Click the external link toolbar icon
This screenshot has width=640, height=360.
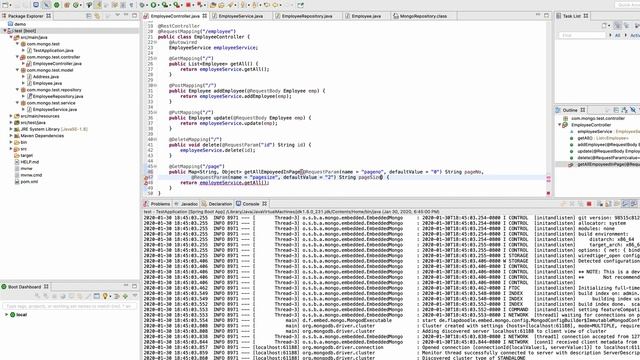[300, 5]
